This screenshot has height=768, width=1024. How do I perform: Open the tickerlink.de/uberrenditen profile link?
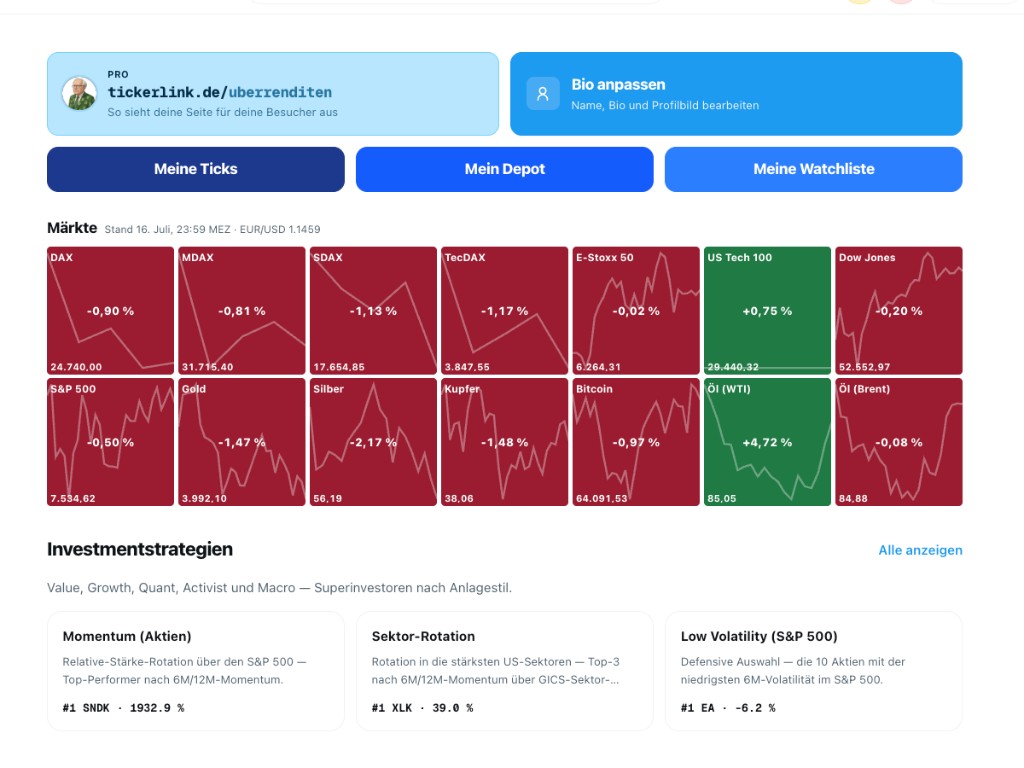click(219, 92)
